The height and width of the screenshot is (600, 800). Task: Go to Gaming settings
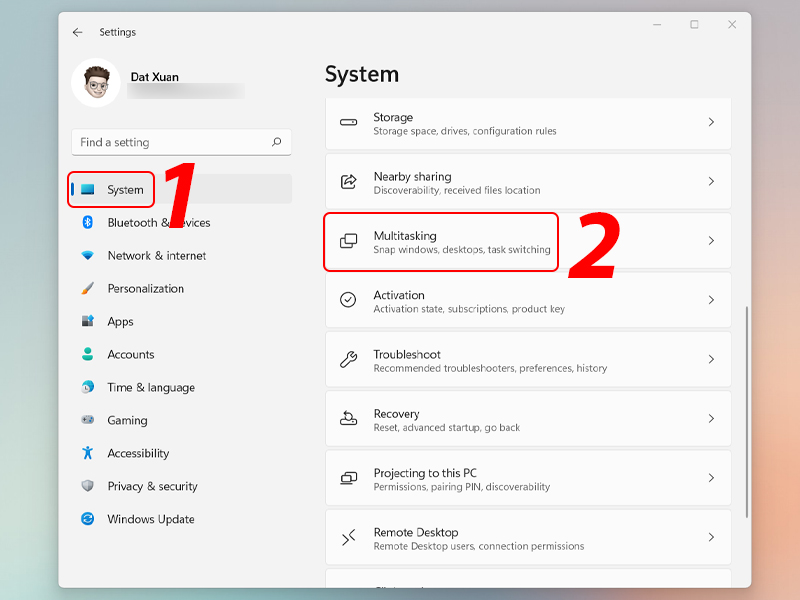(x=181, y=420)
